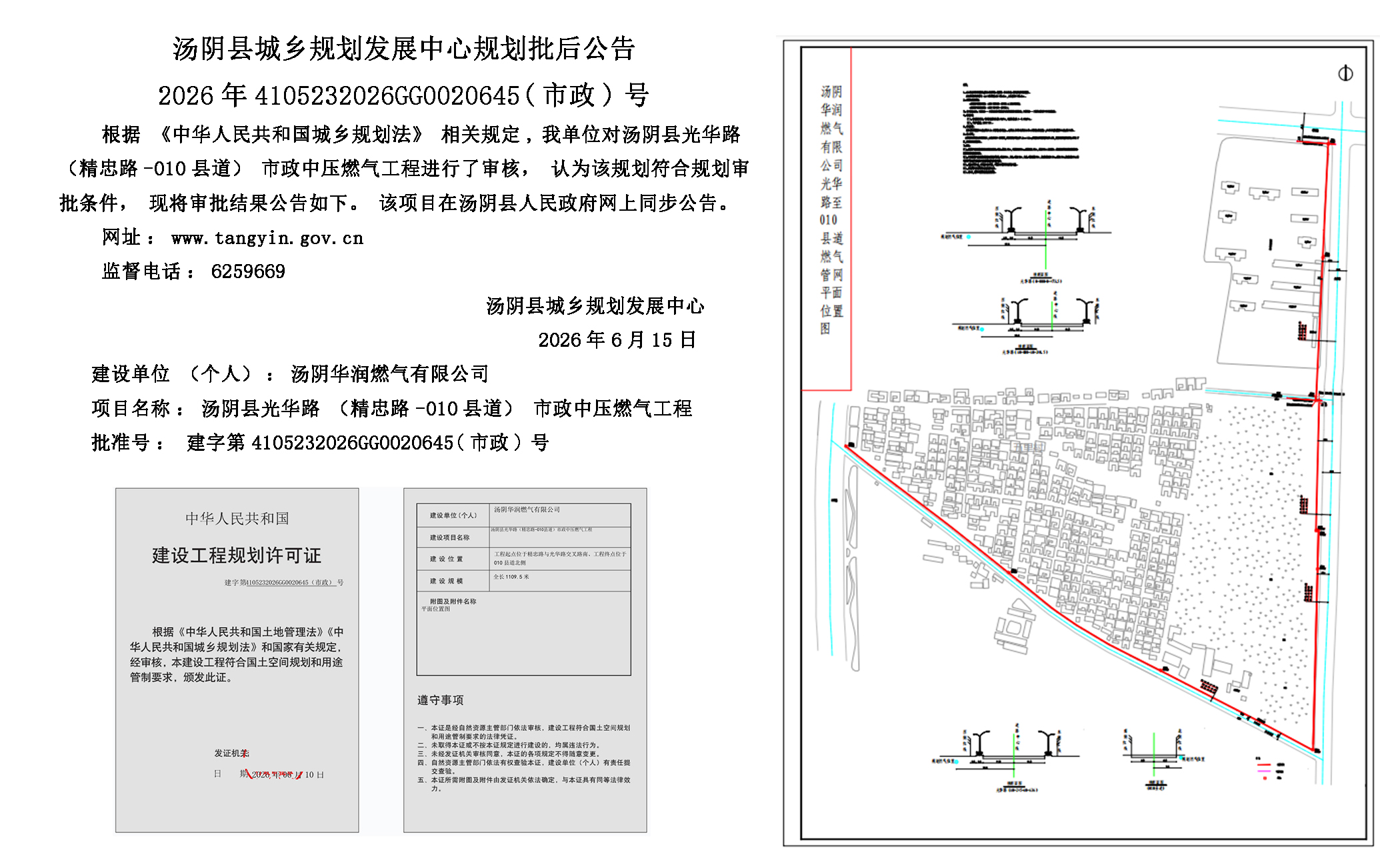Click the map legend with red and magenta lines

click(1271, 769)
